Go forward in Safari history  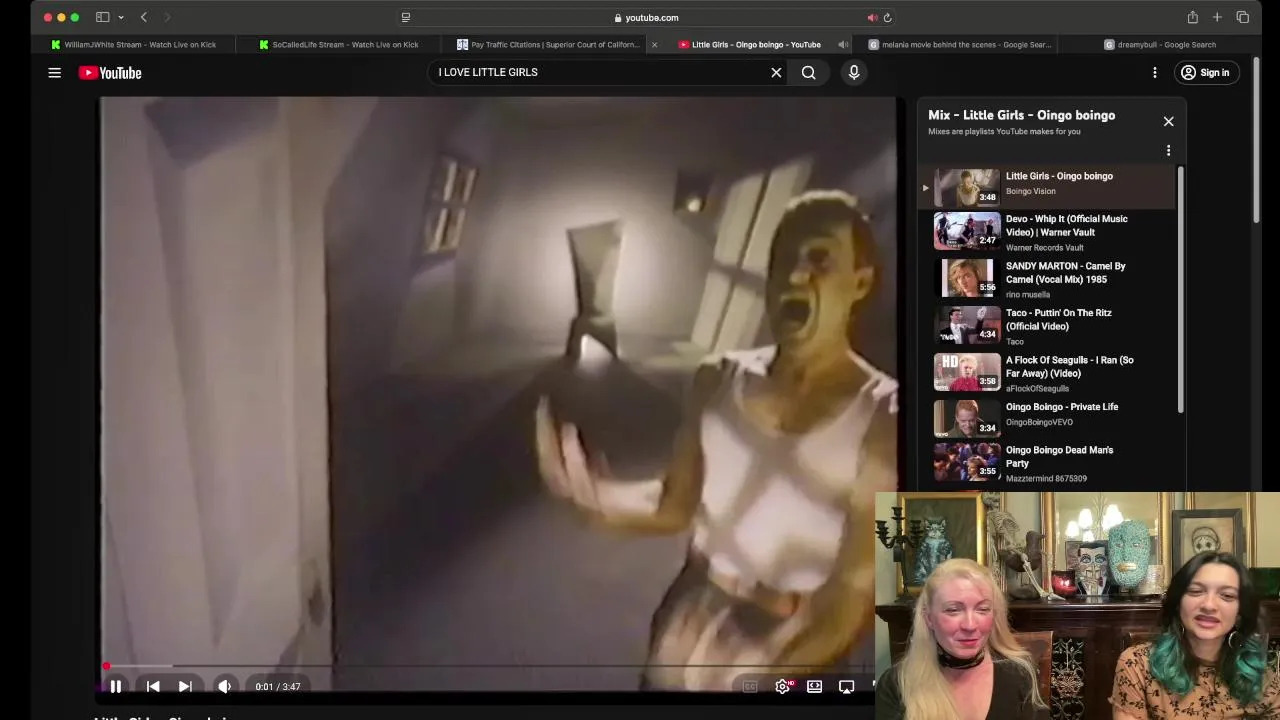point(167,17)
